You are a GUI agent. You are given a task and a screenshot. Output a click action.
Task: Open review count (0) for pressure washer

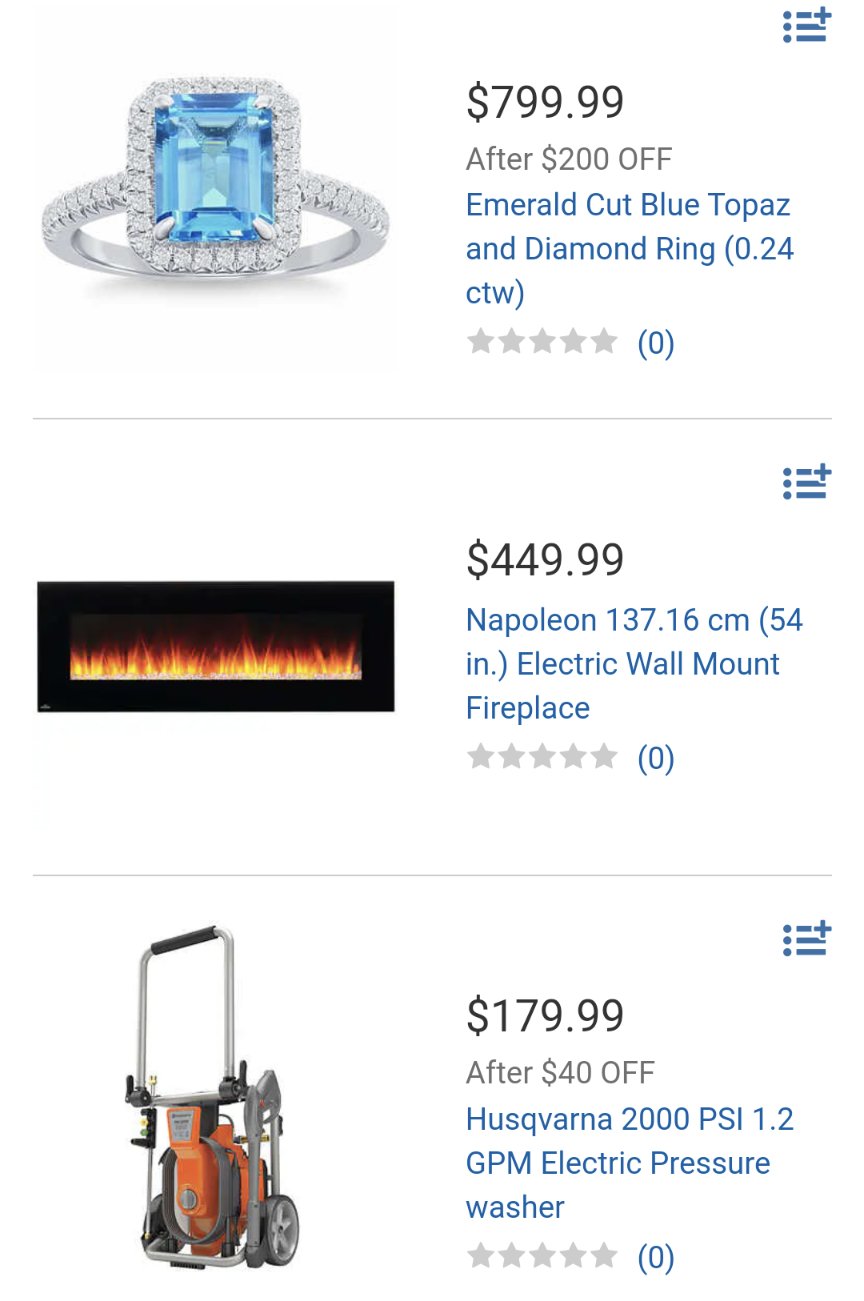656,1257
